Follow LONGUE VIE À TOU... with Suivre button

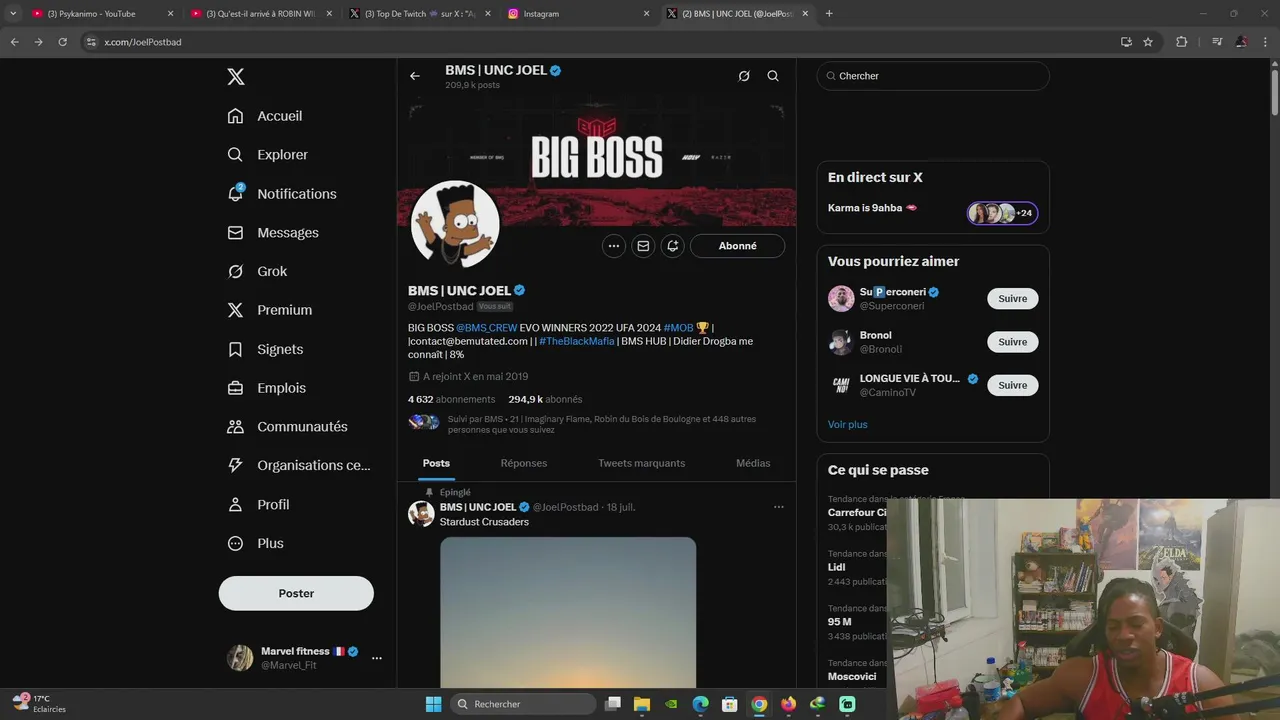(x=1012, y=385)
